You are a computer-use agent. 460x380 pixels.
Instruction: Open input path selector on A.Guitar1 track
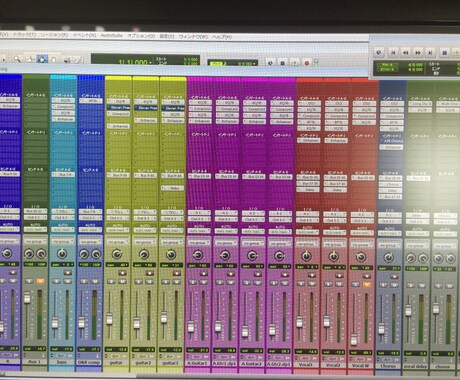pos(198,212)
